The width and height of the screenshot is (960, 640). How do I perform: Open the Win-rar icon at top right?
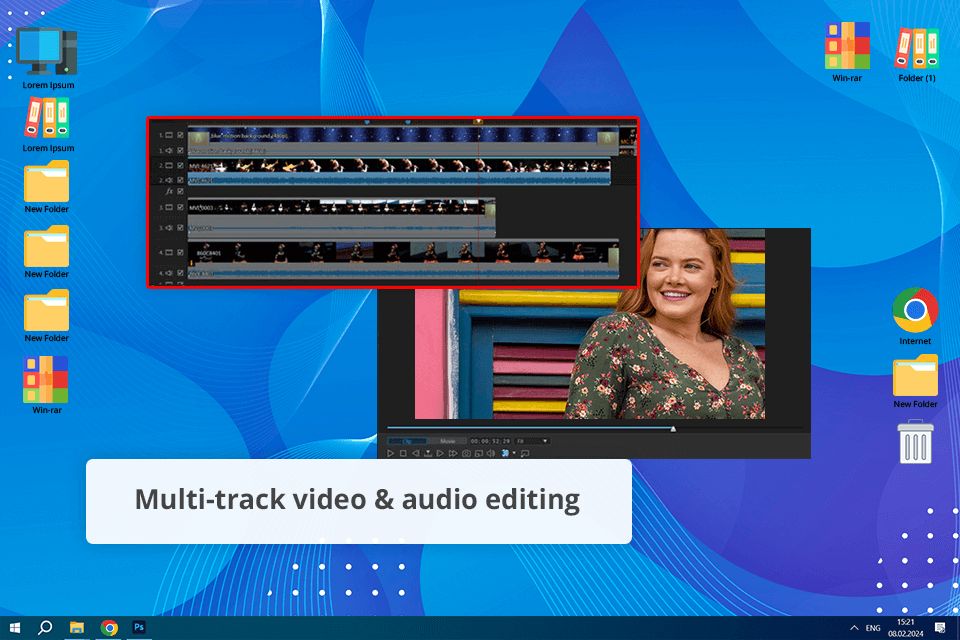pyautogui.click(x=847, y=52)
